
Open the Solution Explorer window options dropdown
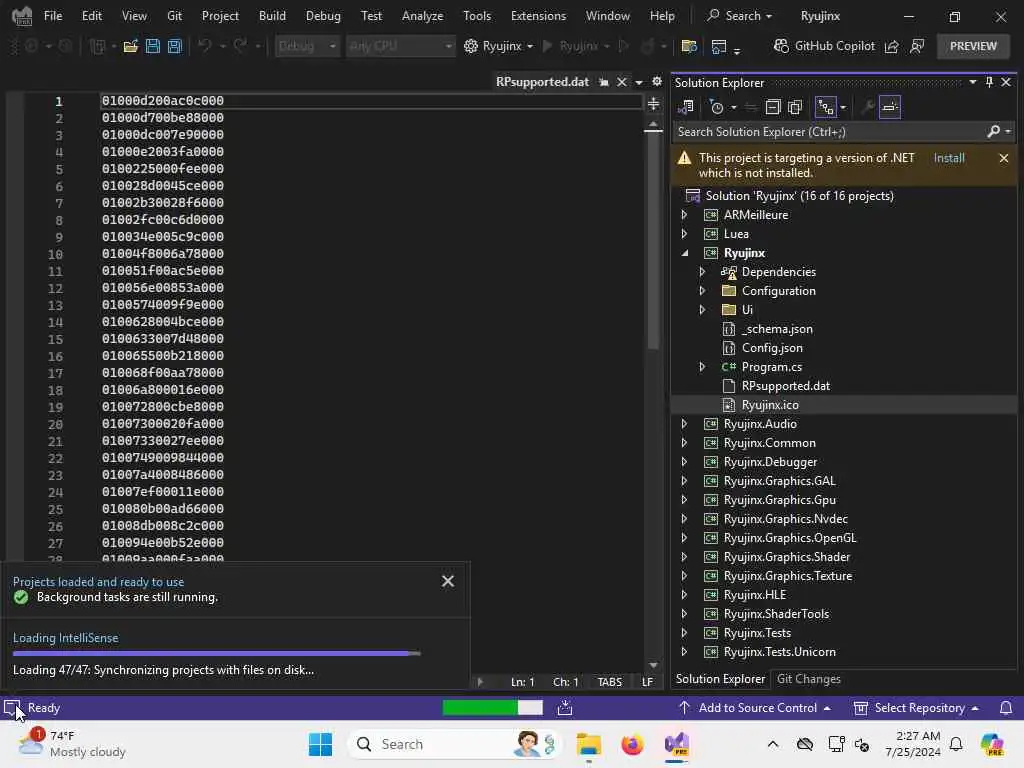point(973,82)
